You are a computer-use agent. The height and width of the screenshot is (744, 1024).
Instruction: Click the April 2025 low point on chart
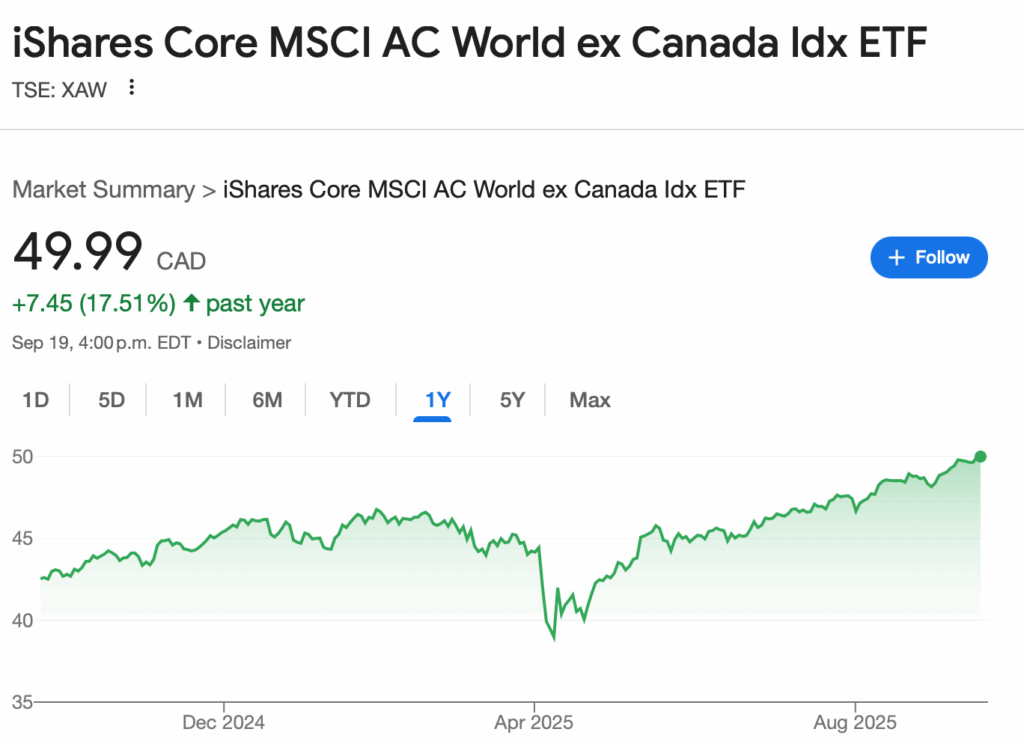pos(554,637)
